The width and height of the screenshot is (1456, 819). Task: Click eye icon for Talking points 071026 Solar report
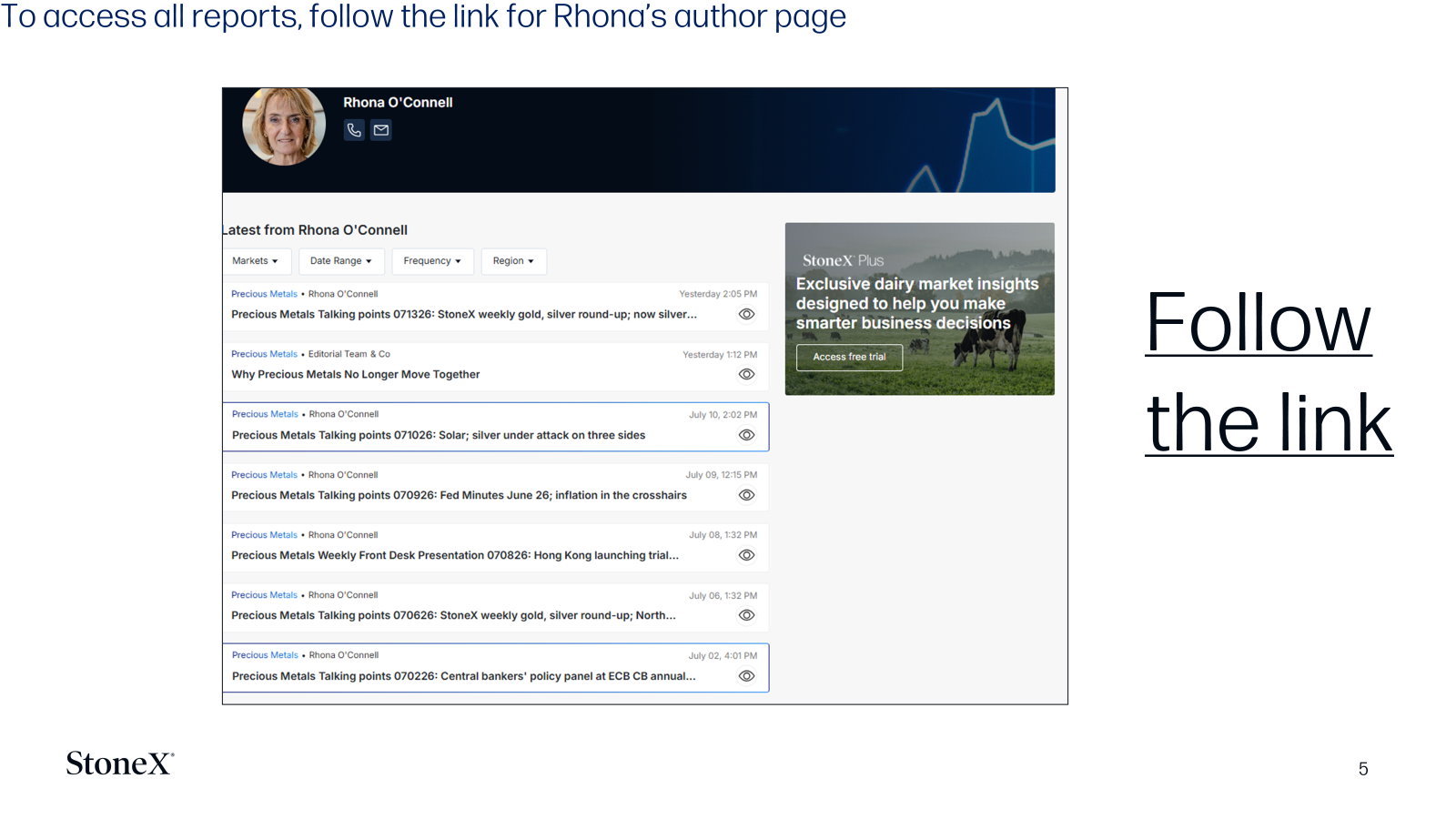[x=746, y=435]
